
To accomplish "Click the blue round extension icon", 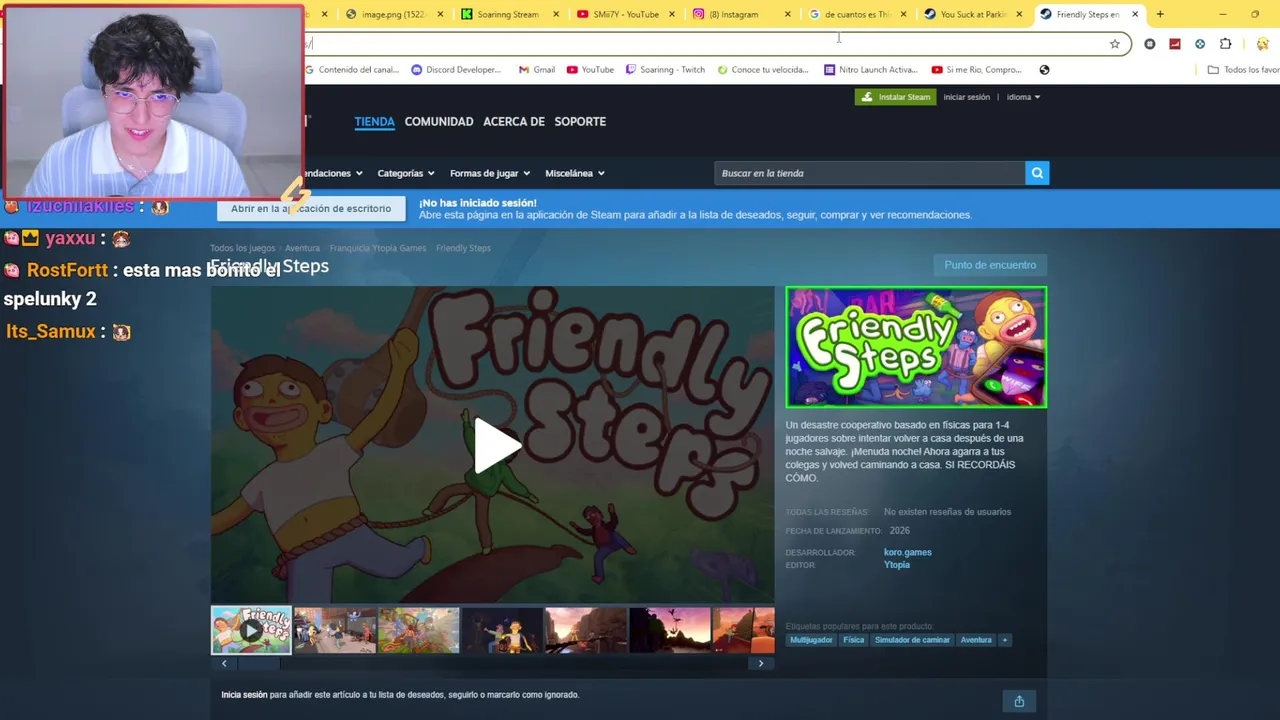I will [1200, 44].
